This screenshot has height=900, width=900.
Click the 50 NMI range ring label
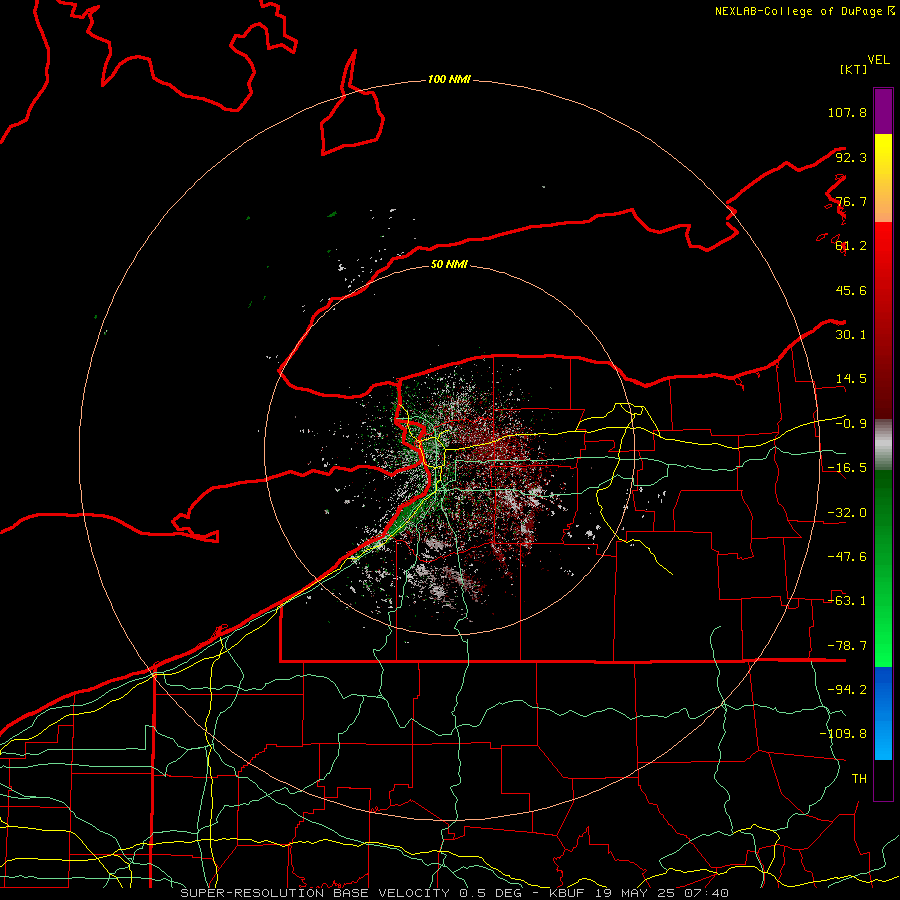pos(449,264)
